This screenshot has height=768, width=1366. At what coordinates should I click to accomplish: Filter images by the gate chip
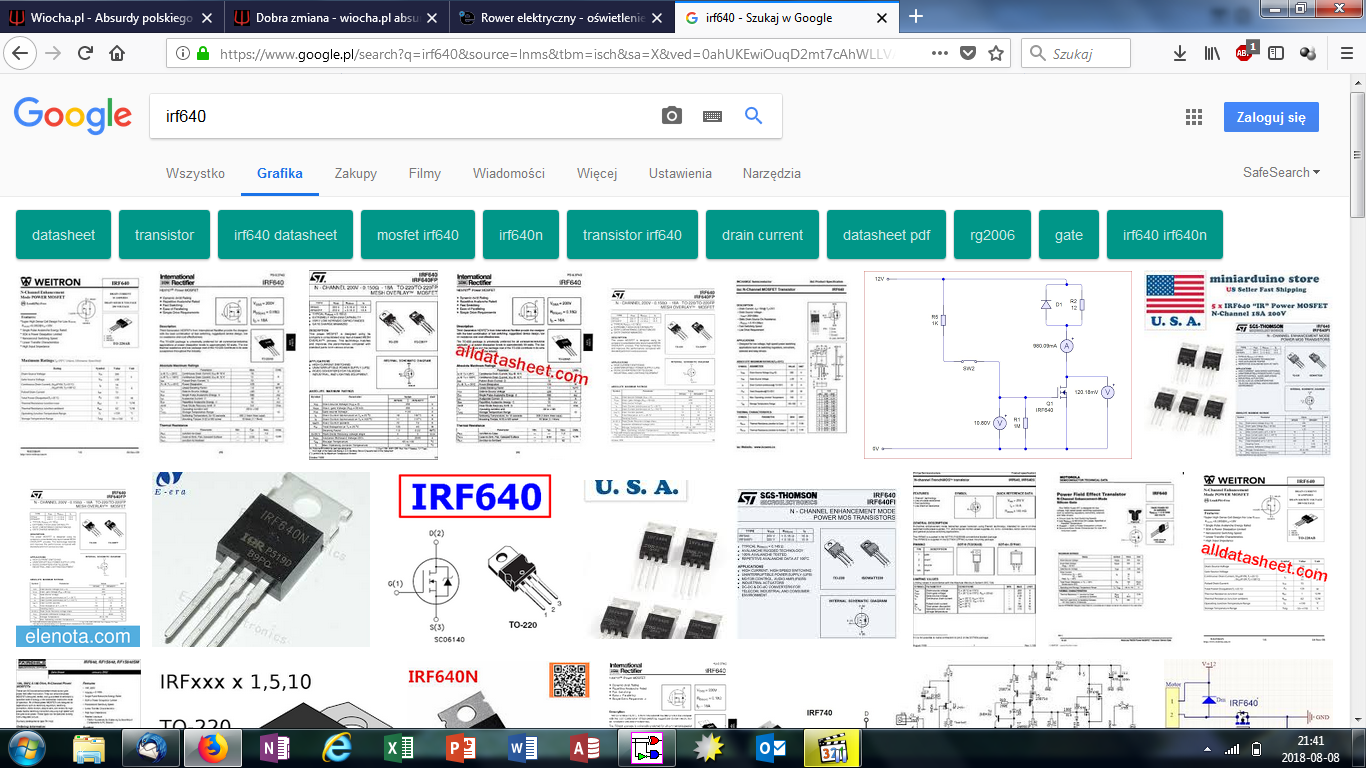pyautogui.click(x=1069, y=235)
